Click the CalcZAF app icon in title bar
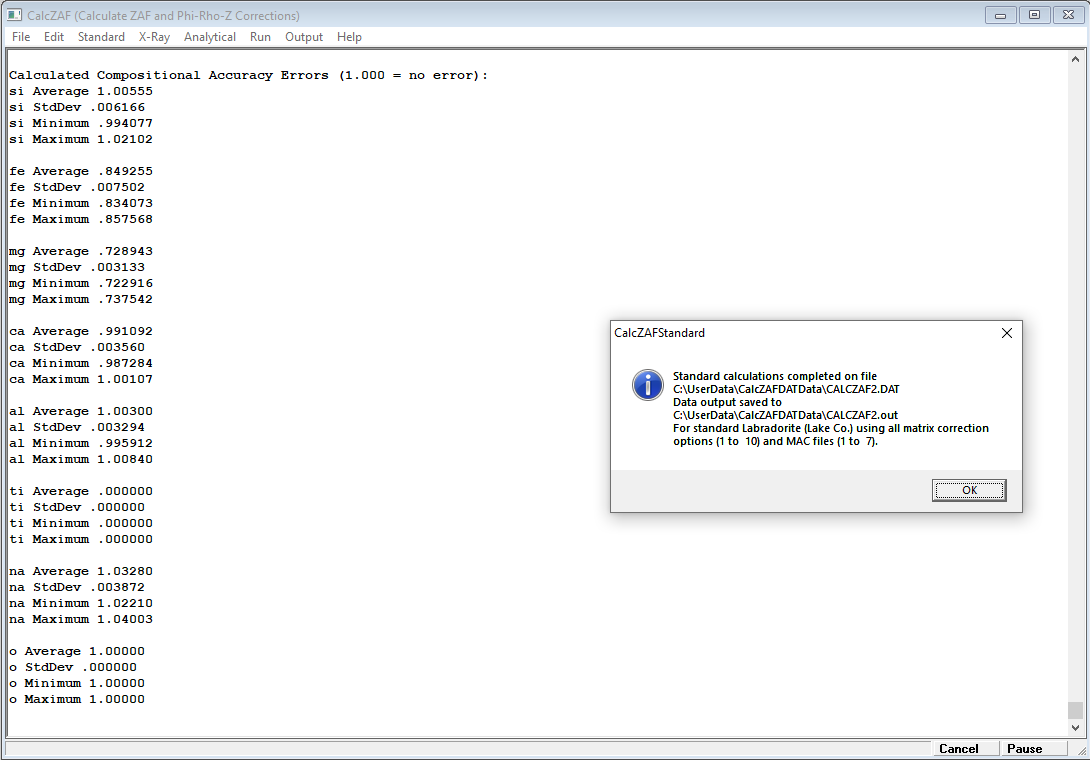1090x760 pixels. (14, 15)
